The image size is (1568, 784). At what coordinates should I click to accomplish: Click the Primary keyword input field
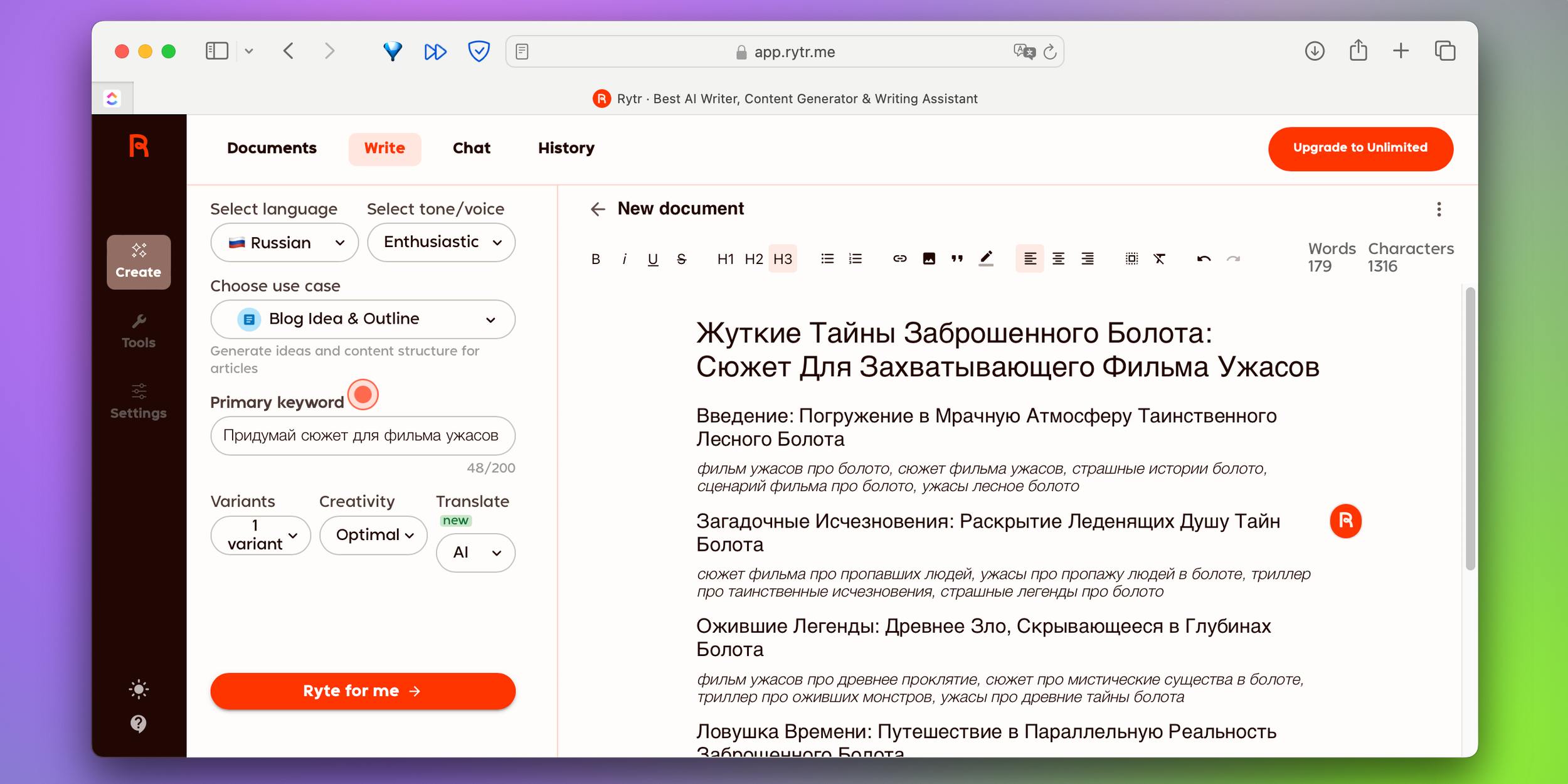pos(363,436)
